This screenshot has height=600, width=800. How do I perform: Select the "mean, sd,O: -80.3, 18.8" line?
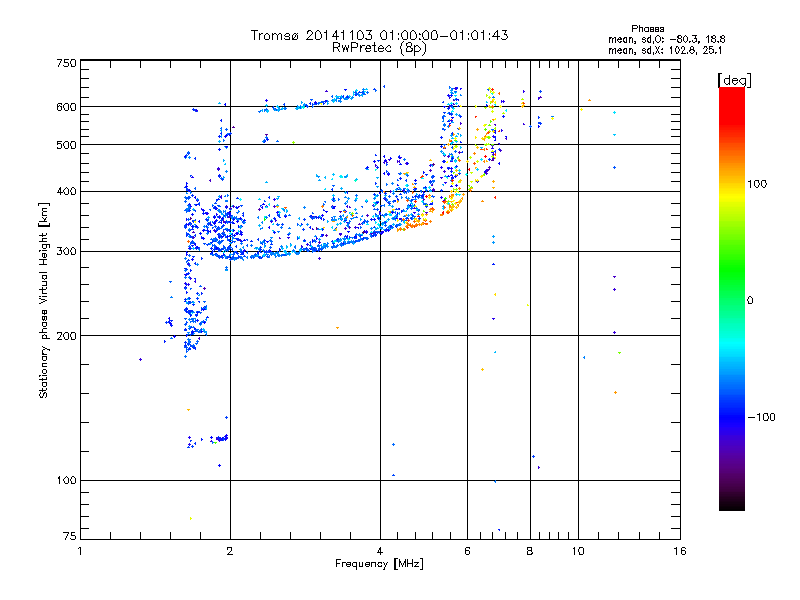tap(666, 39)
